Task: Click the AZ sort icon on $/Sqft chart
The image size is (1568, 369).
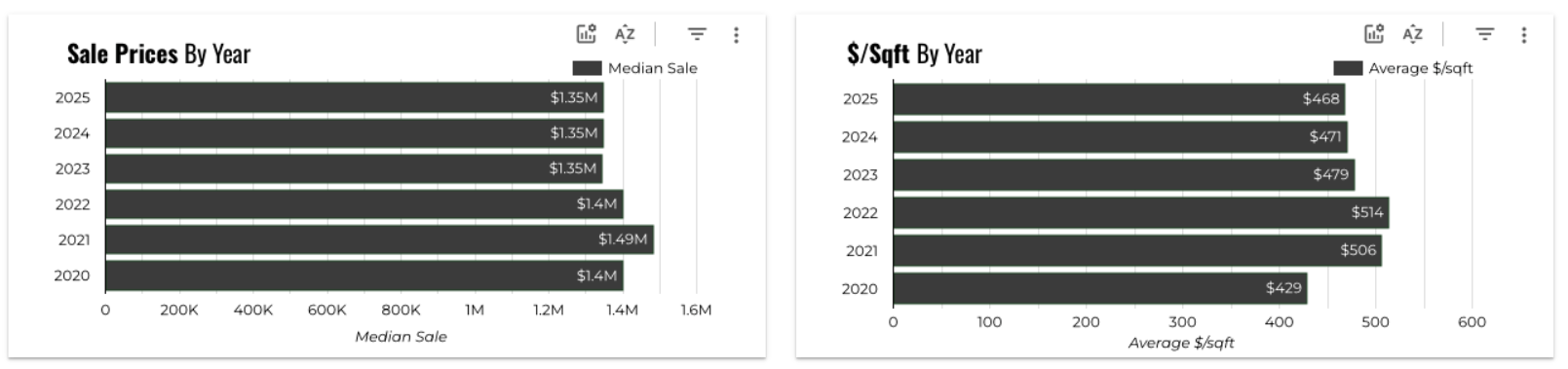Action: click(1412, 34)
